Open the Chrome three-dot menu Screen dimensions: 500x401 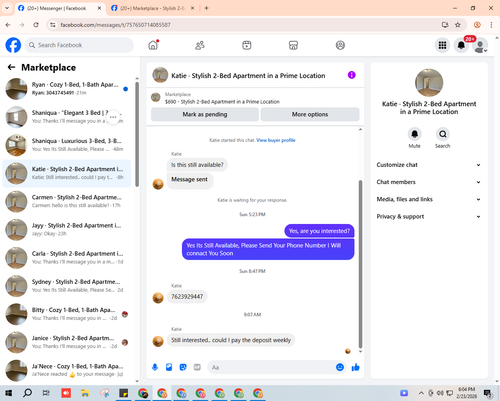[491, 25]
